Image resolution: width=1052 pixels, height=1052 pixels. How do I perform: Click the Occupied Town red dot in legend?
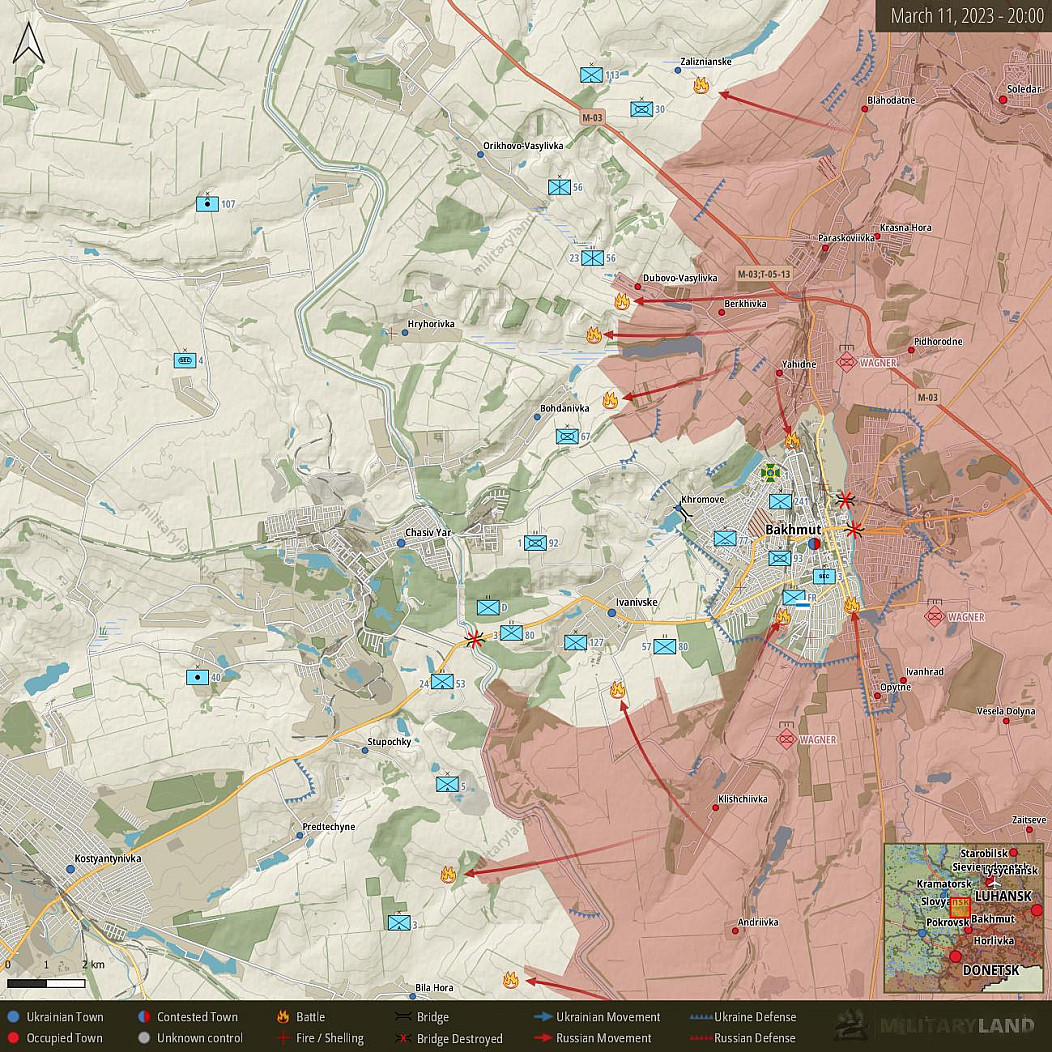pos(13,1038)
